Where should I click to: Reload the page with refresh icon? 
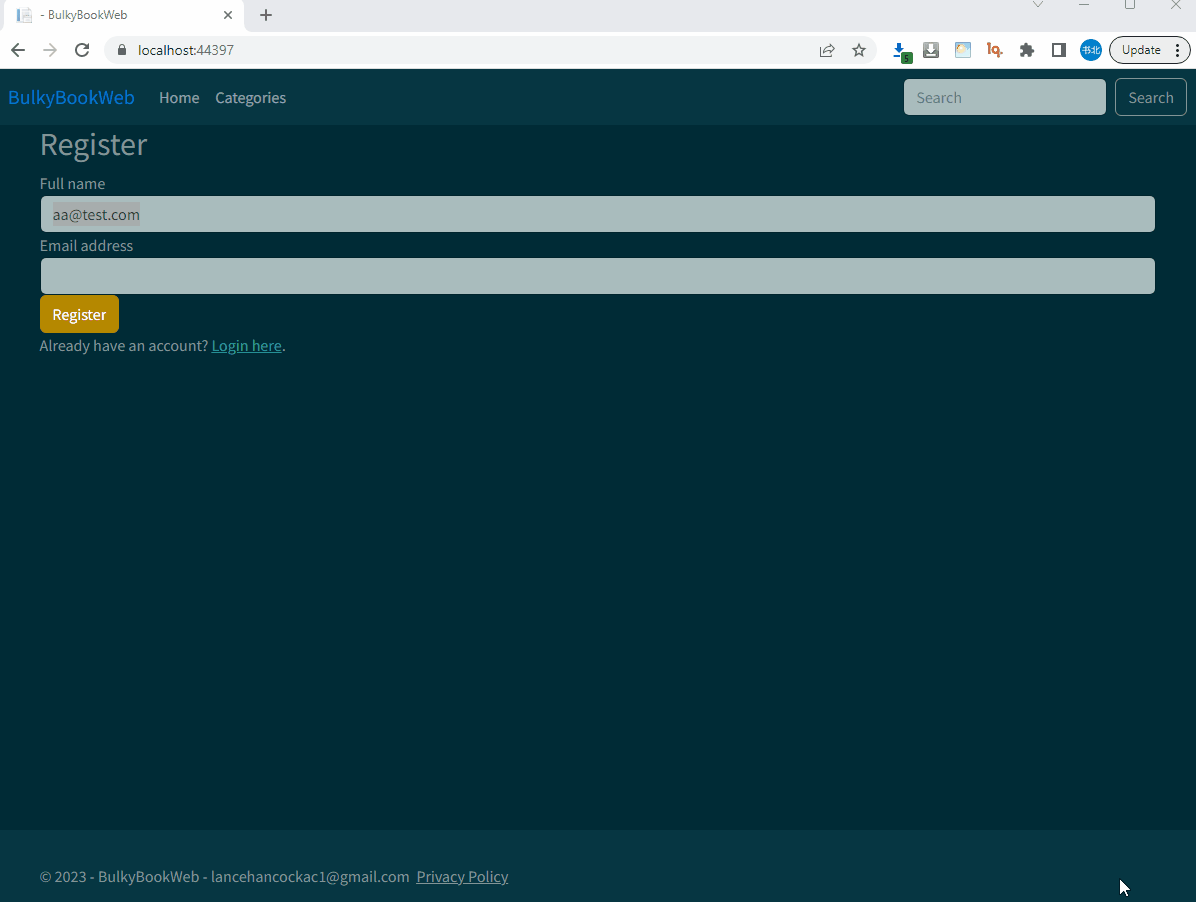click(82, 49)
